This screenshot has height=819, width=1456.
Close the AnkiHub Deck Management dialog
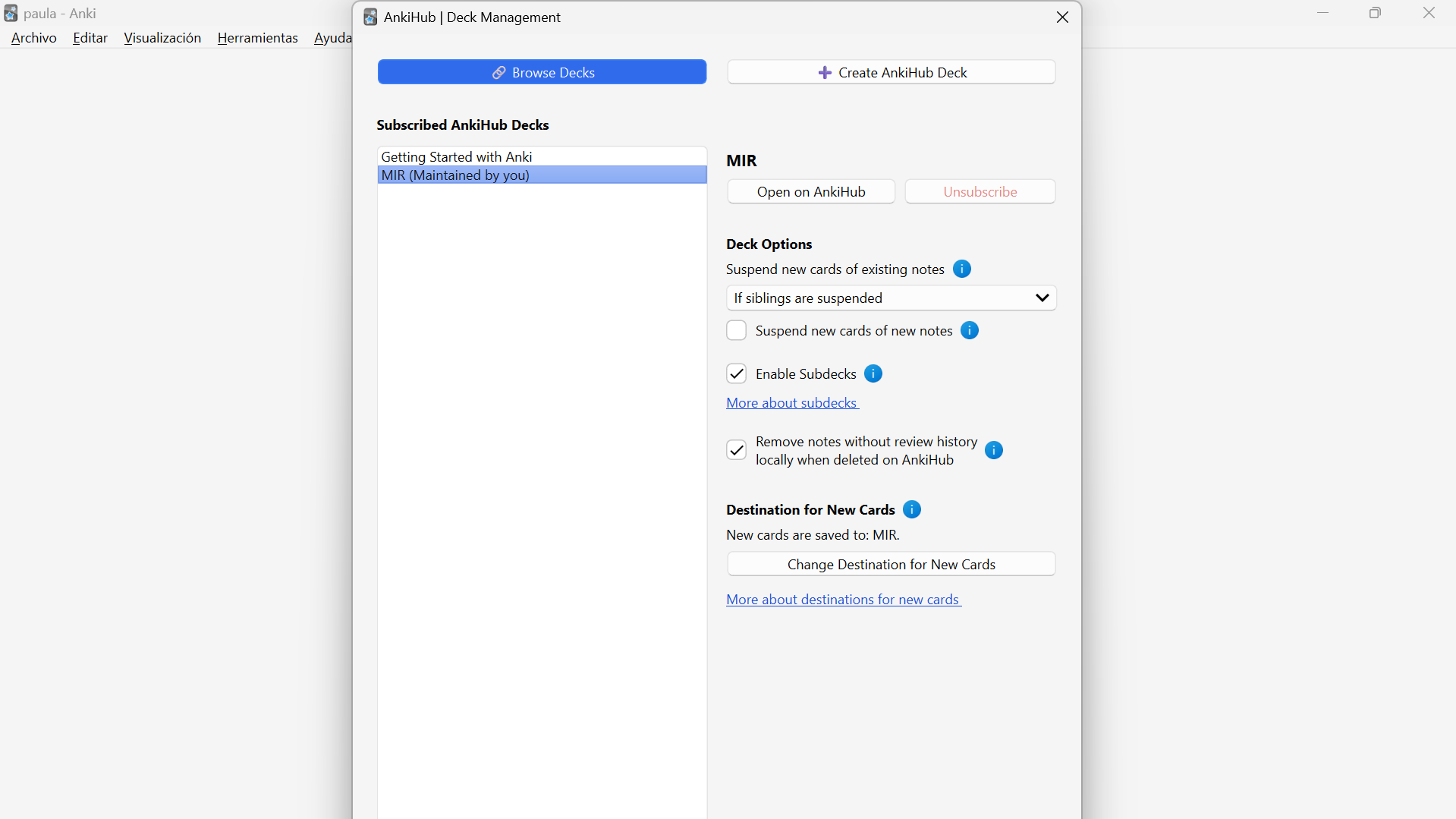[1062, 17]
